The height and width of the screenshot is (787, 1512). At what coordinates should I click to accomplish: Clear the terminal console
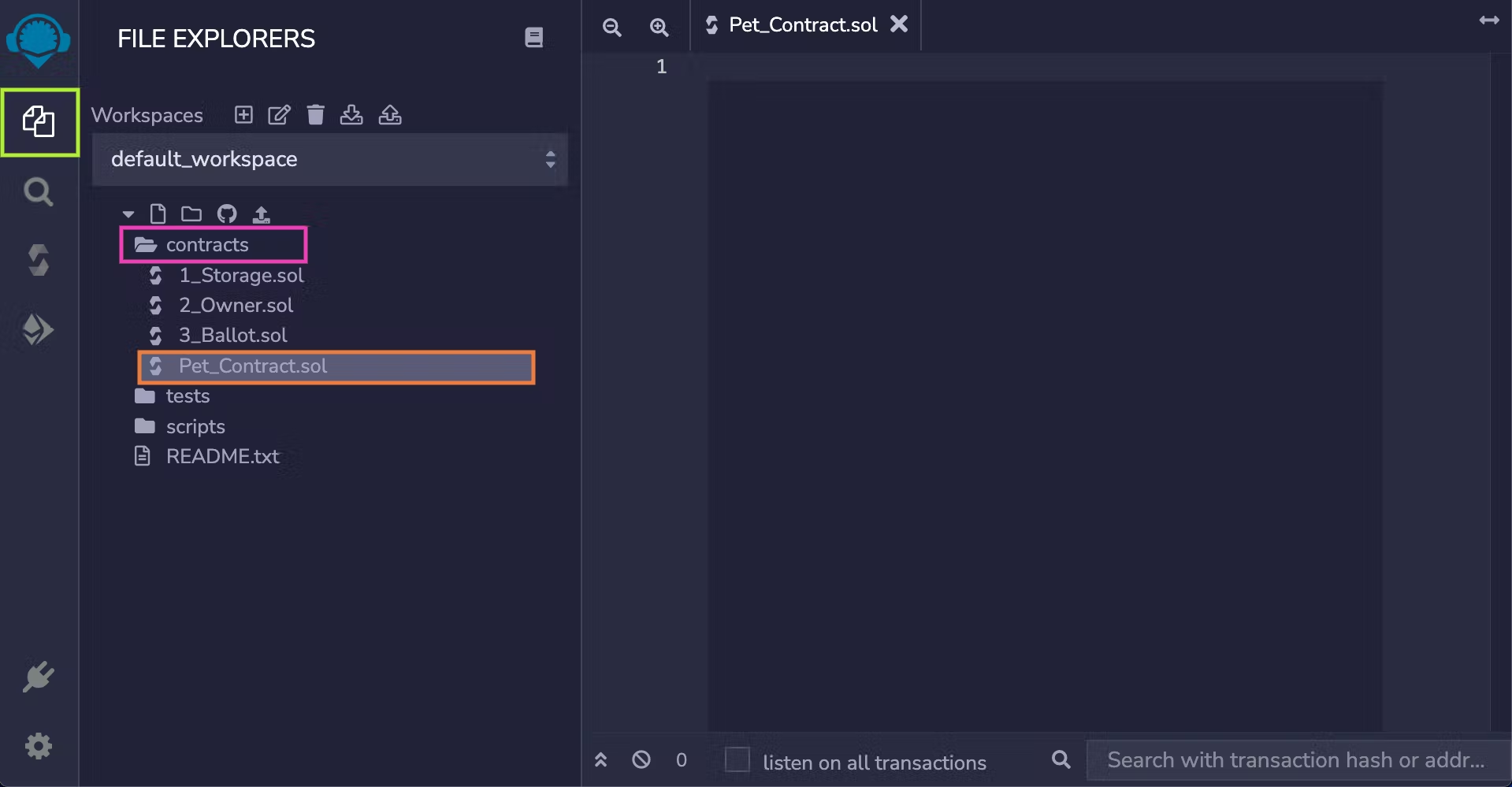pos(641,760)
